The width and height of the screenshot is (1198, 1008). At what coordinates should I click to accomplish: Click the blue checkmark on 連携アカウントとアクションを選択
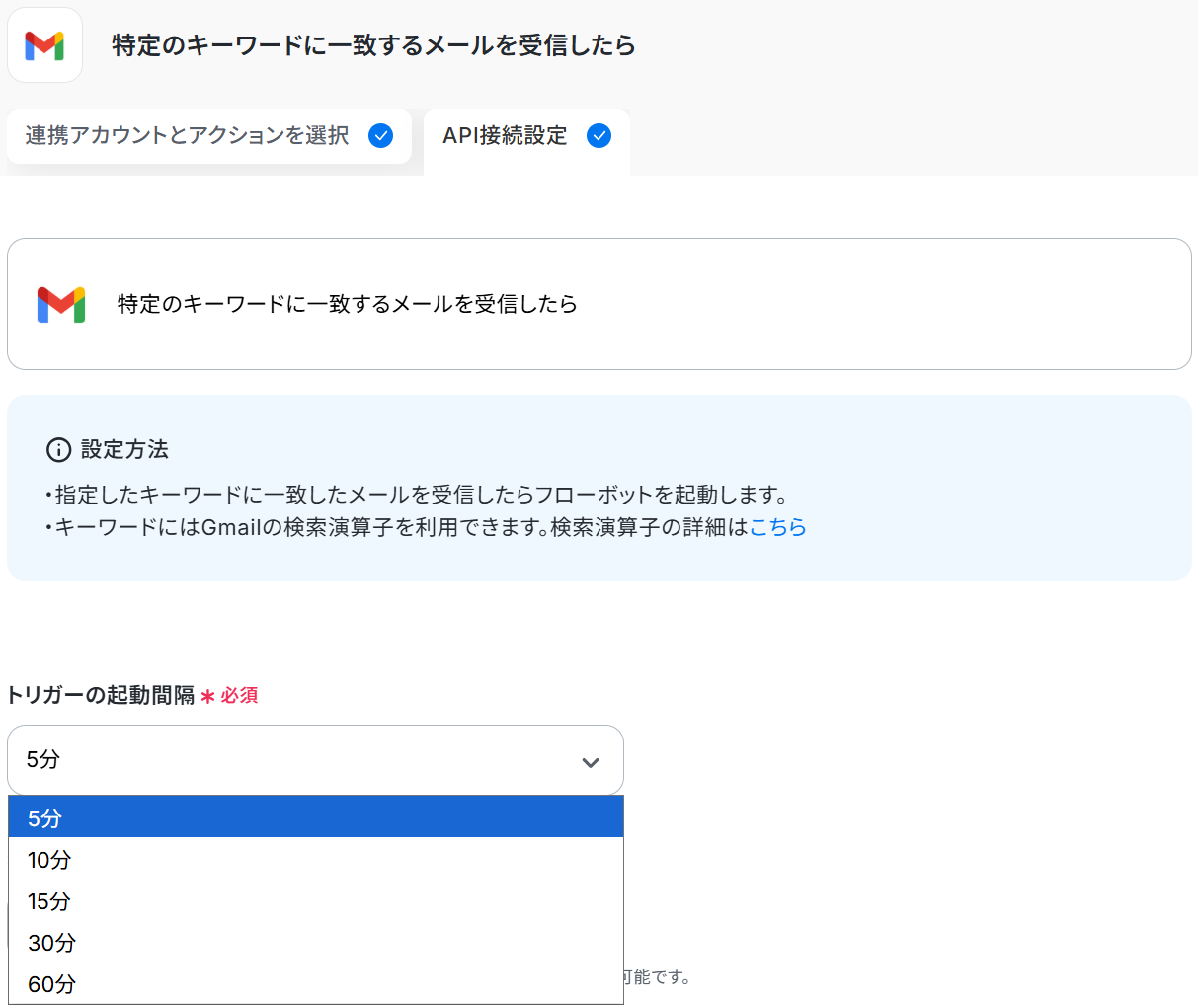pyautogui.click(x=380, y=136)
